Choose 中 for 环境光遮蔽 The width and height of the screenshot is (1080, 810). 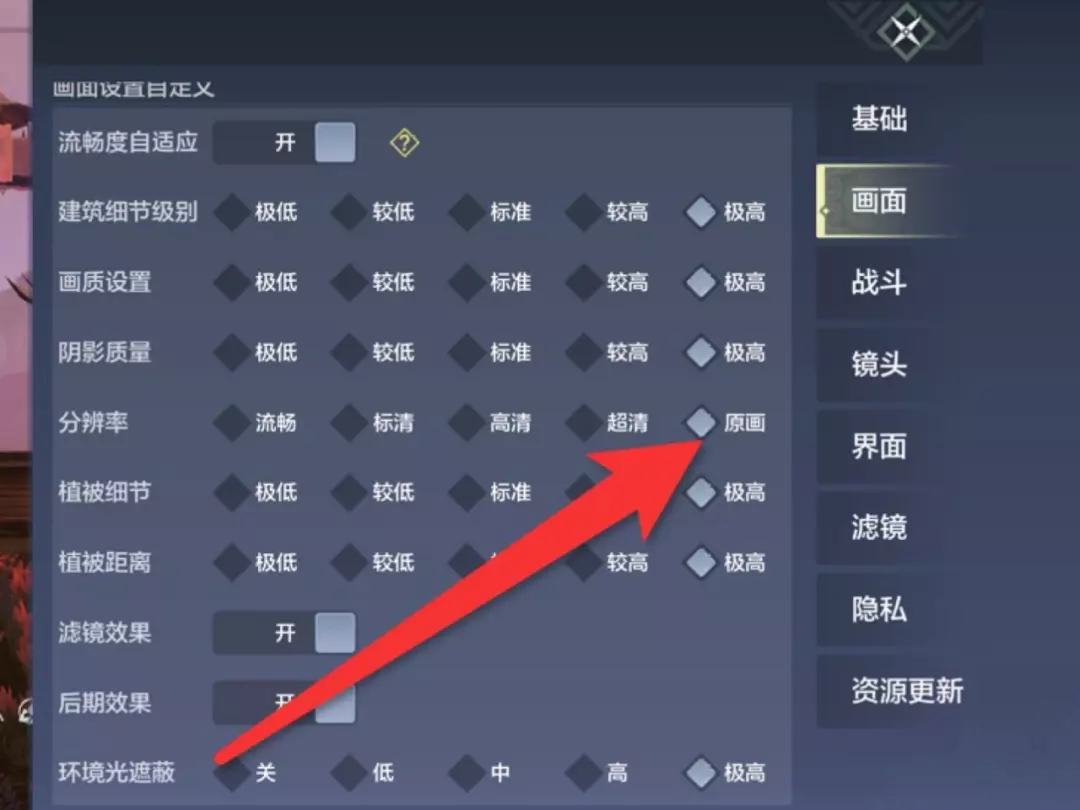click(x=481, y=772)
